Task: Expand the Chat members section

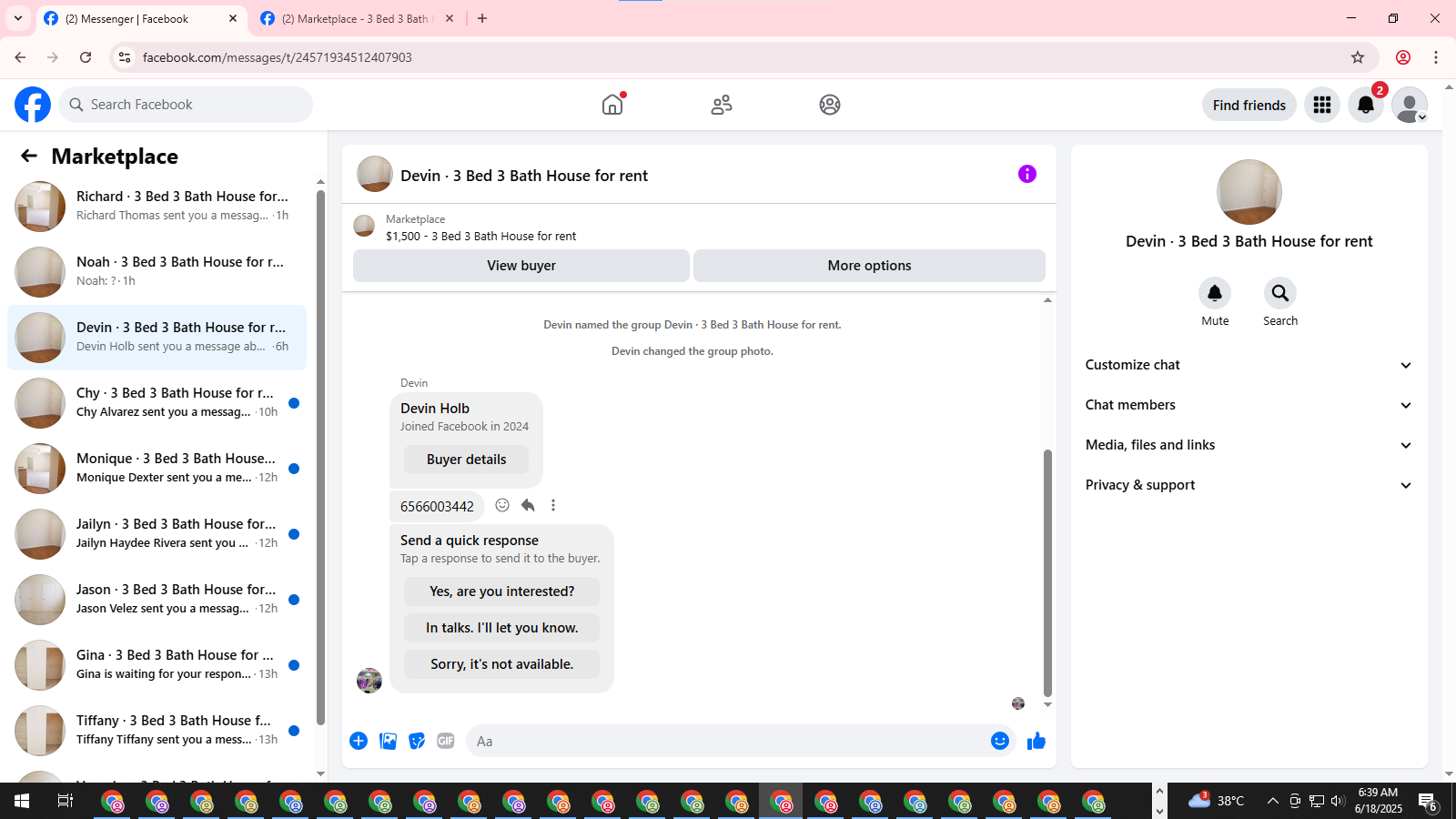Action: [x=1249, y=405]
